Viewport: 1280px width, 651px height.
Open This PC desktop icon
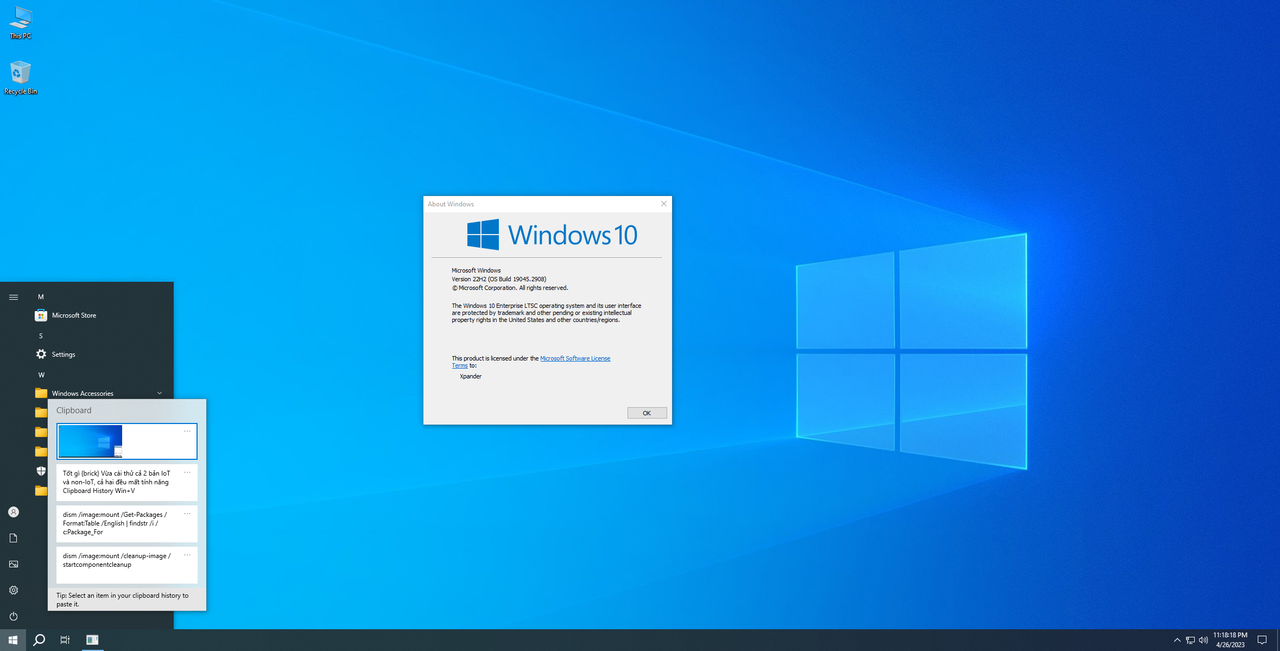(20, 22)
